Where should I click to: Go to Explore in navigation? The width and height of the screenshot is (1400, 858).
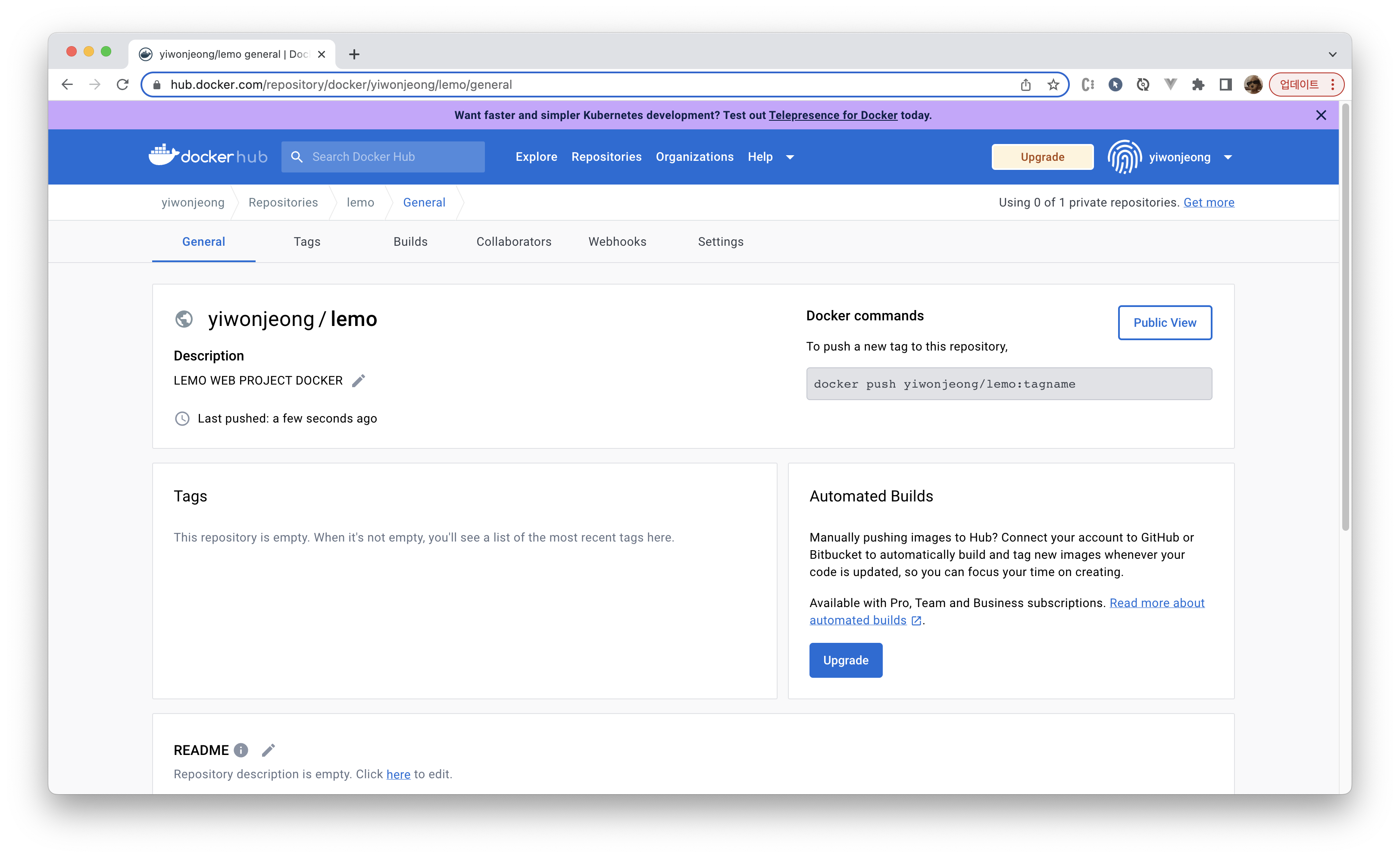536,157
